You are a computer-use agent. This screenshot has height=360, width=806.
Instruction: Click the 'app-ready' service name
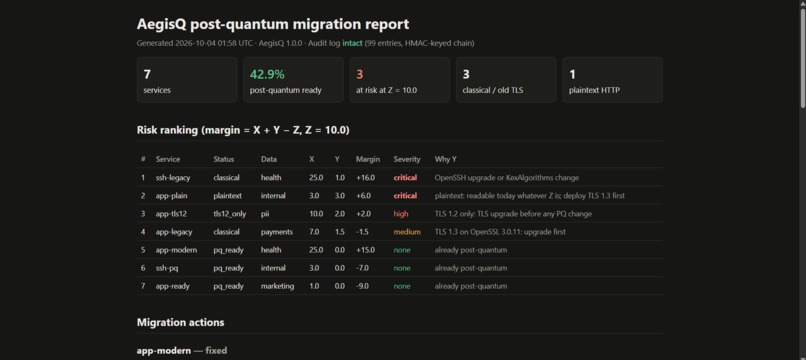[173, 286]
